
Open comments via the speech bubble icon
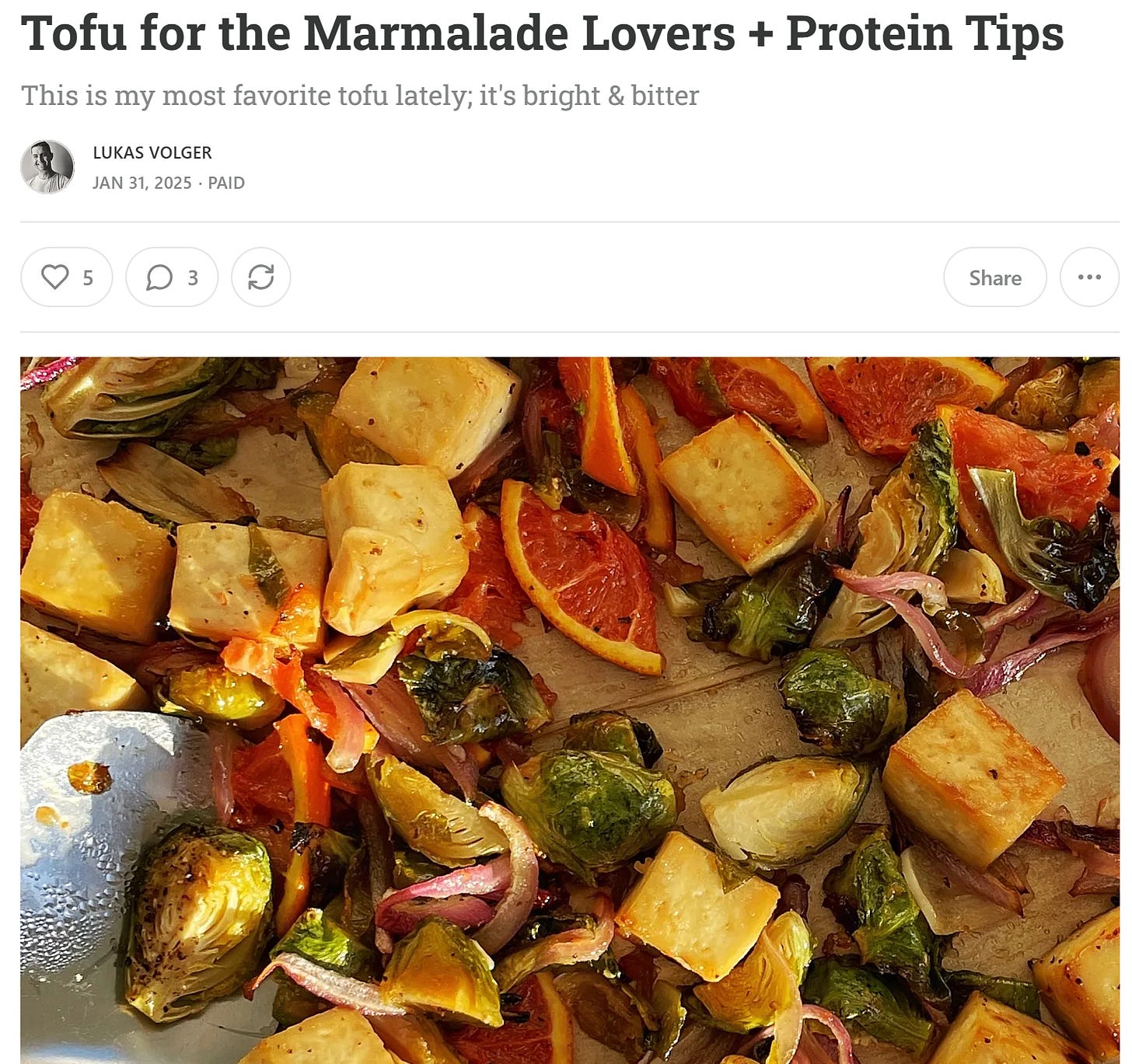pyautogui.click(x=171, y=277)
